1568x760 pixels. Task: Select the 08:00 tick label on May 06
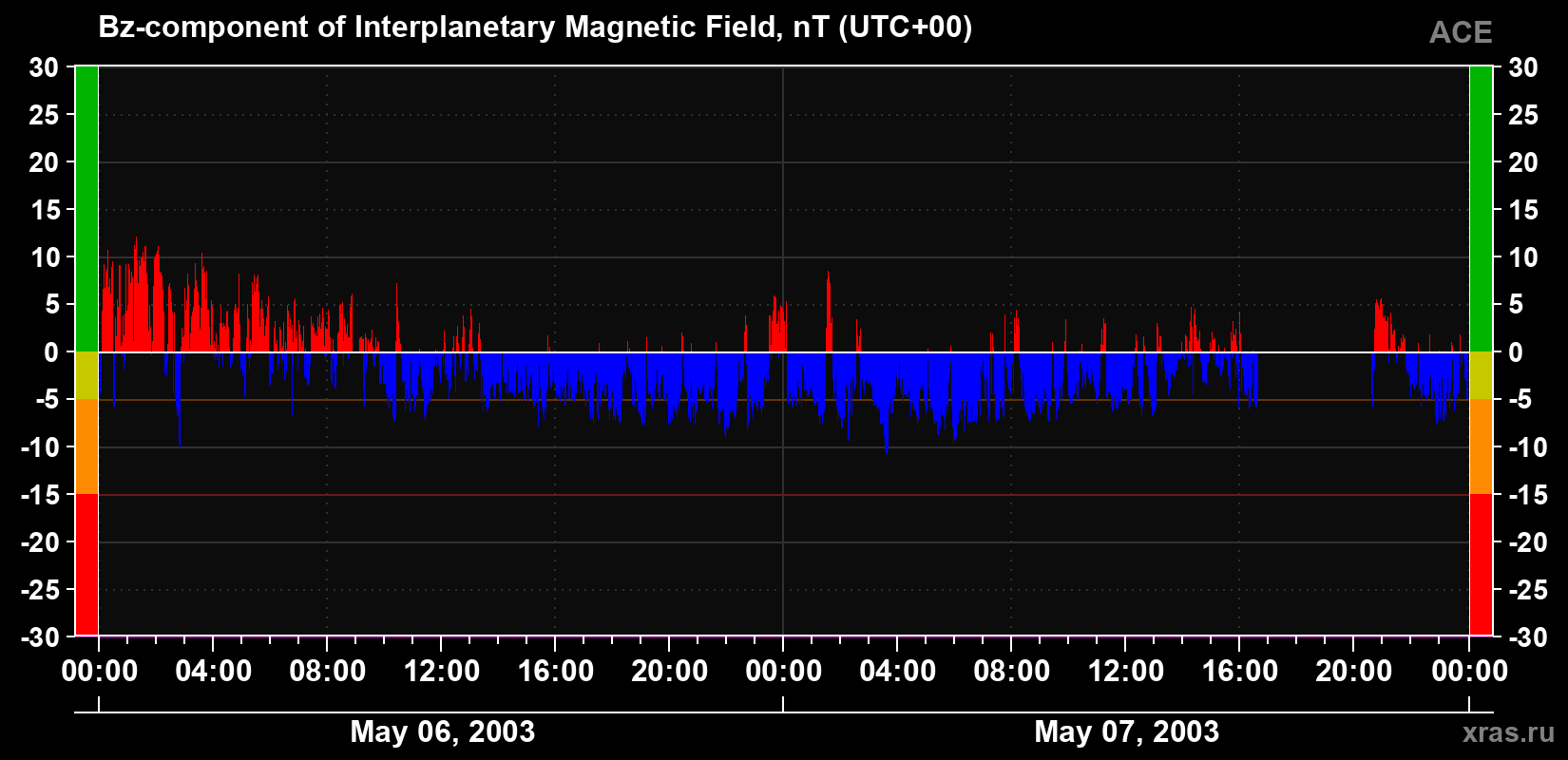pyautogui.click(x=328, y=671)
